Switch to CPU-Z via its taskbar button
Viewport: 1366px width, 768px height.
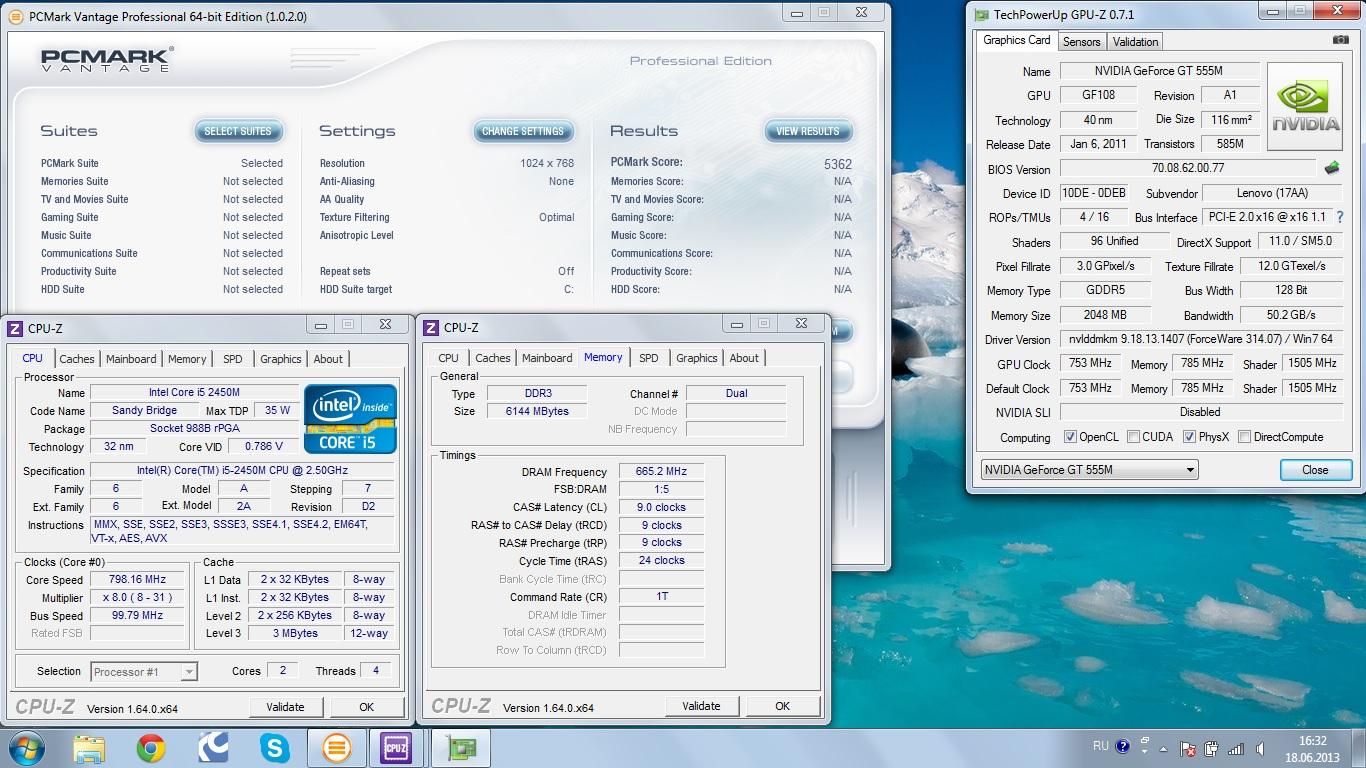(397, 748)
